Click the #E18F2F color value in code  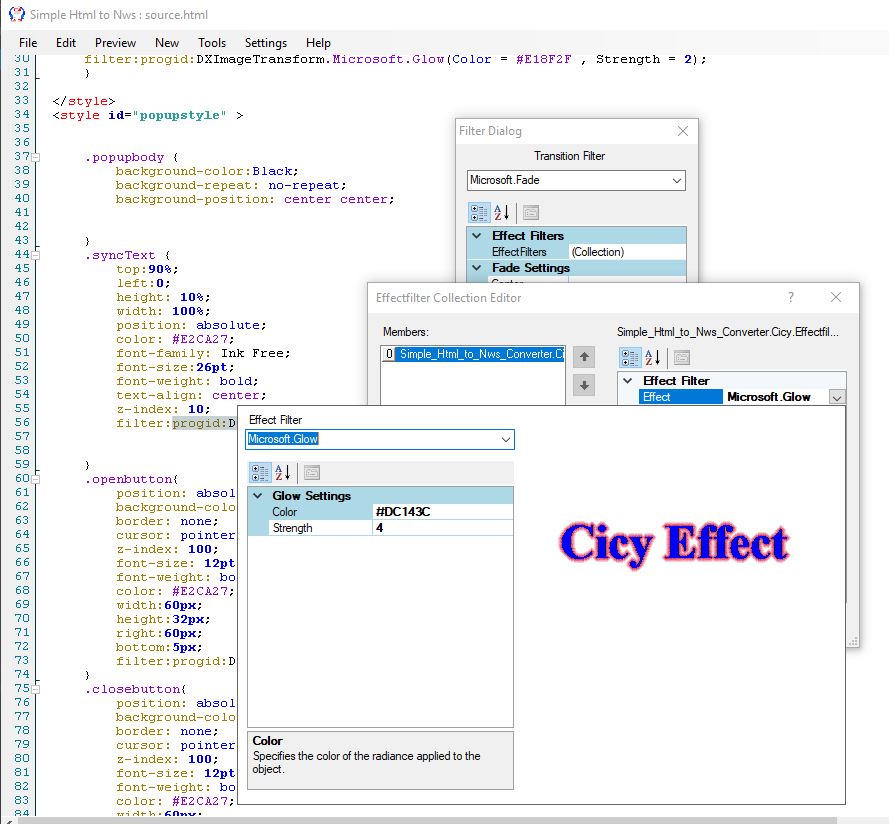[x=544, y=59]
